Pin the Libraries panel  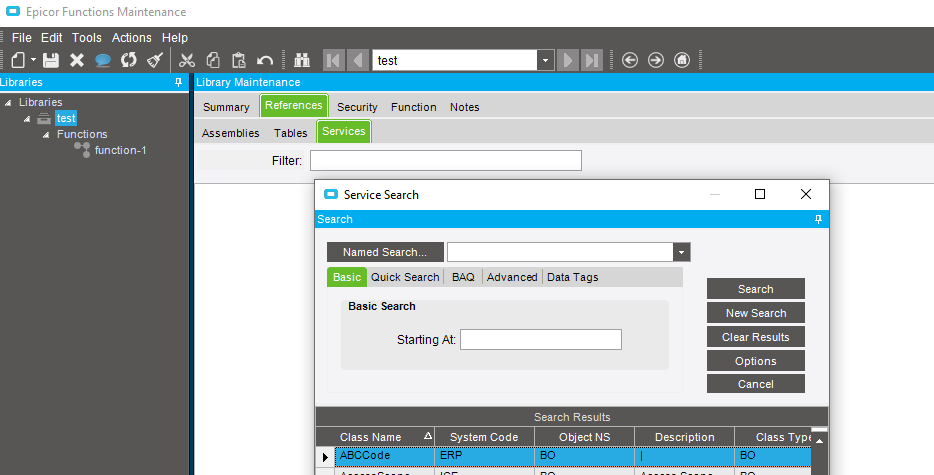178,82
